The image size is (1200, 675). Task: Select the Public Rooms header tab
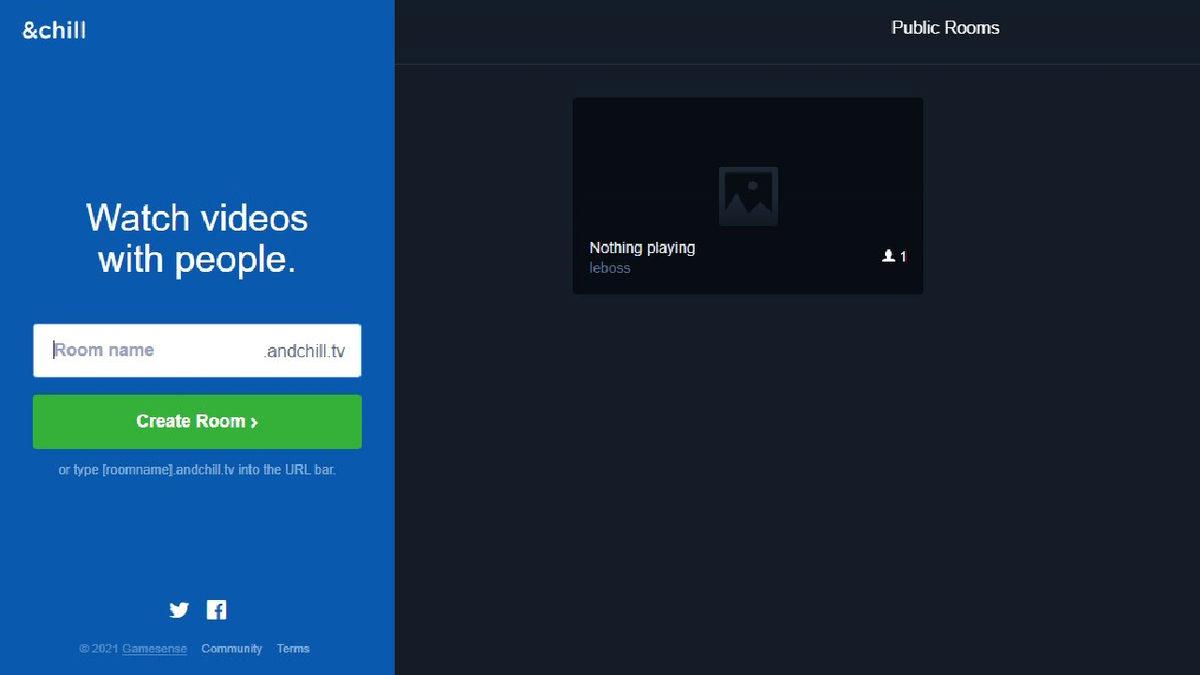pos(945,28)
